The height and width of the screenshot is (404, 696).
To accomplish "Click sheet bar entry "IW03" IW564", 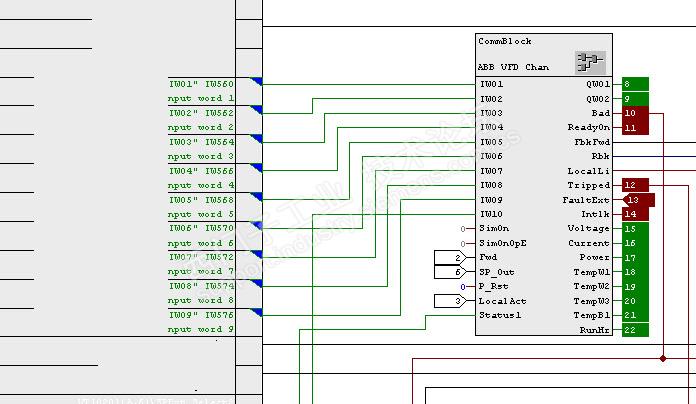I will pos(201,142).
